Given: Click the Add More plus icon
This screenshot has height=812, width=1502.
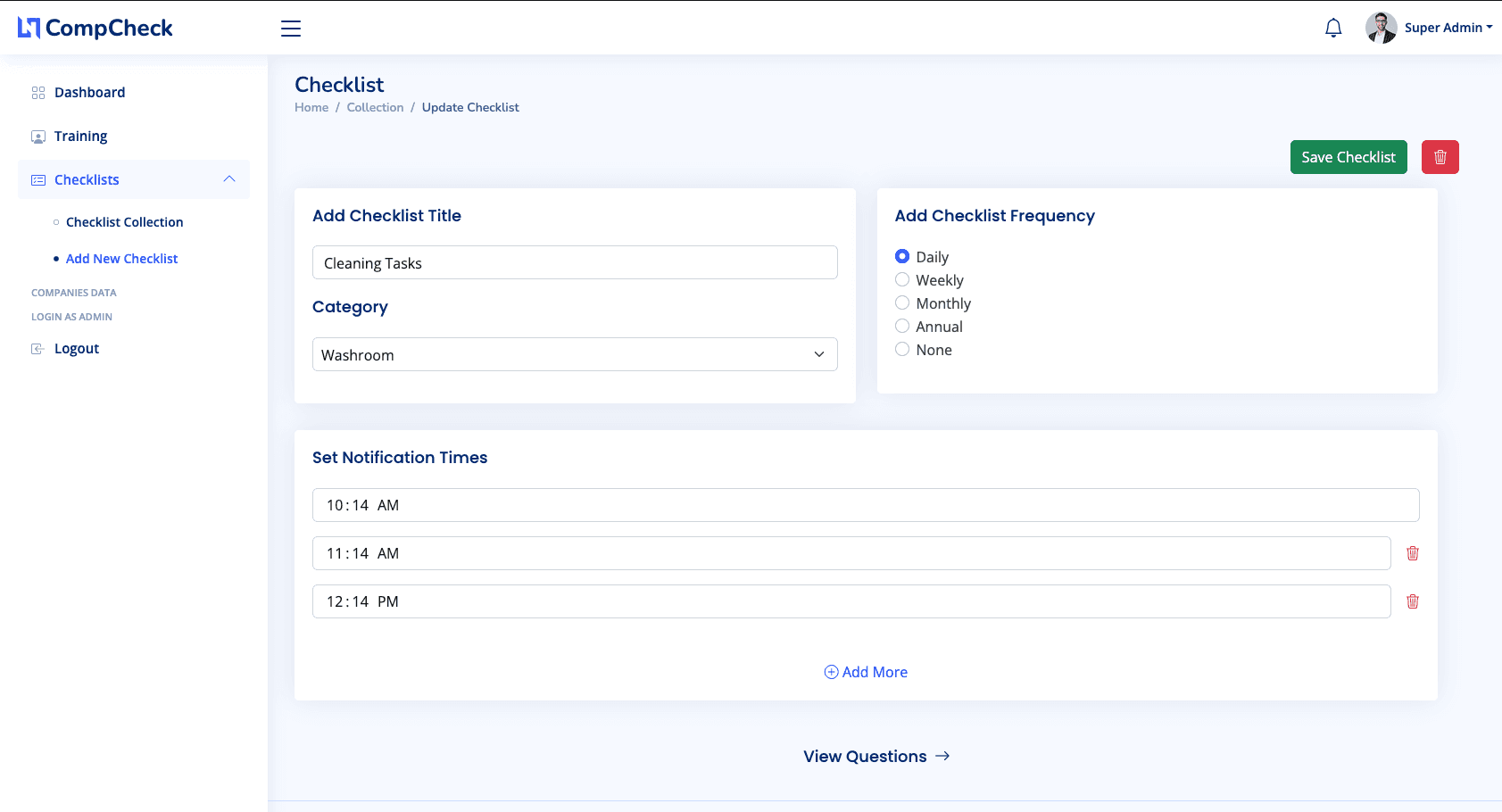Looking at the screenshot, I should (x=831, y=672).
